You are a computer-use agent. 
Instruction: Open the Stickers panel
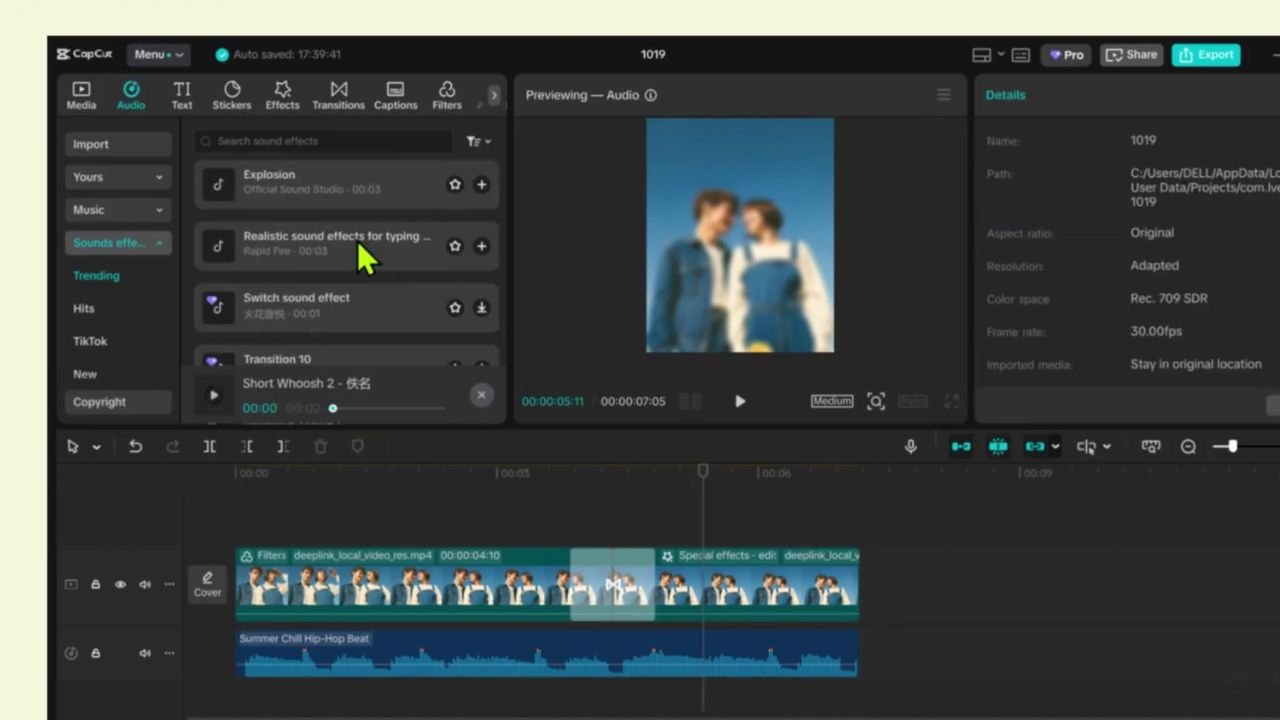pyautogui.click(x=231, y=95)
